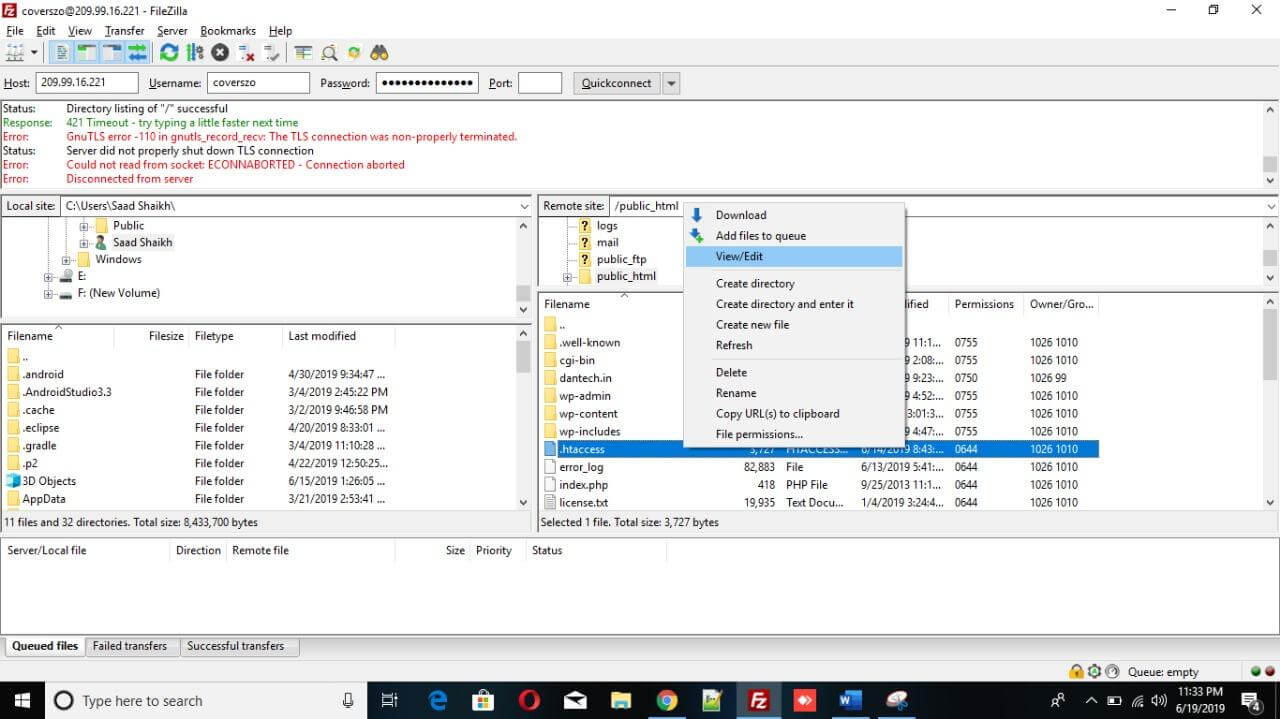The height and width of the screenshot is (719, 1280).
Task: Expand the public_html remote tree node
Action: coord(567,277)
